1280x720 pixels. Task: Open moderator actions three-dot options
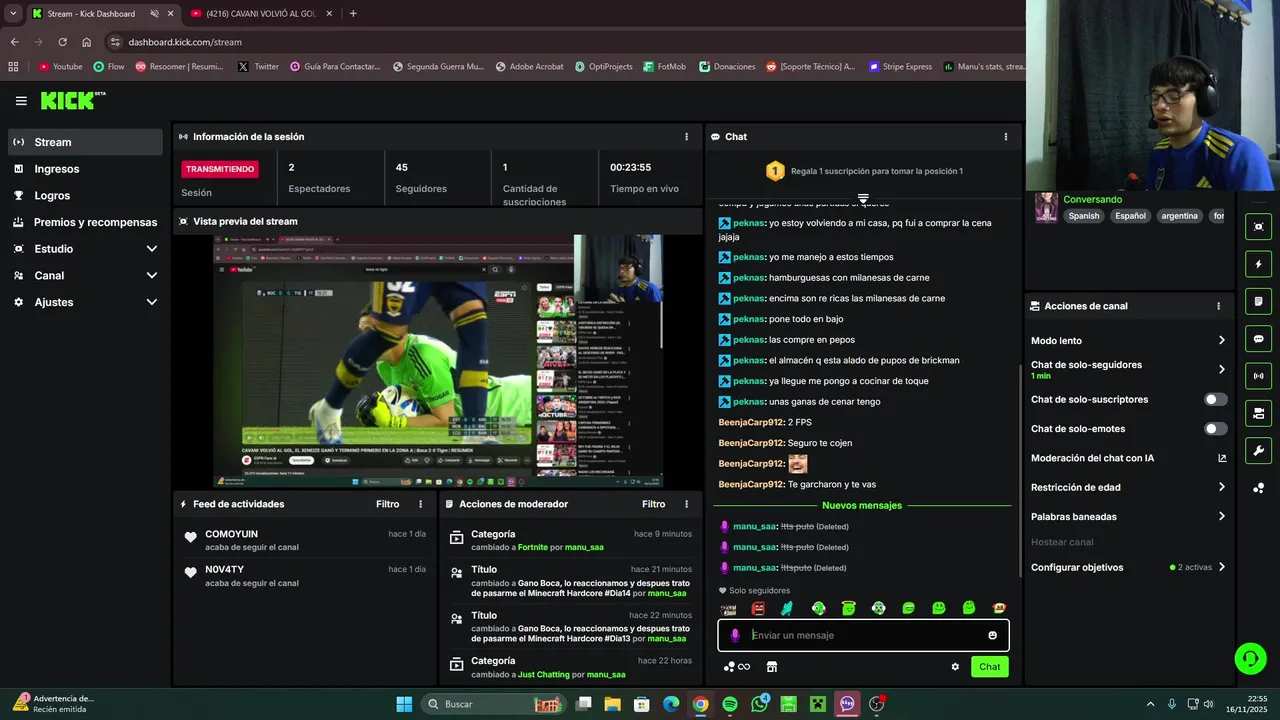tap(686, 504)
